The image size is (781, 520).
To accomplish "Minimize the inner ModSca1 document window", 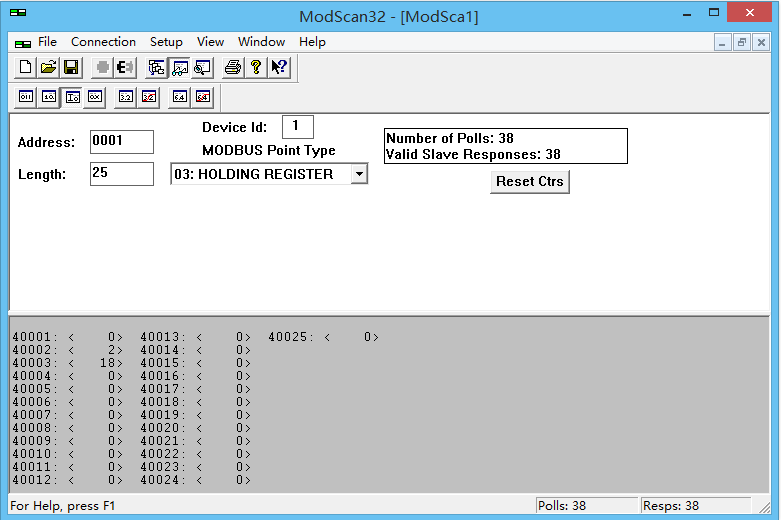I will pyautogui.click(x=722, y=43).
